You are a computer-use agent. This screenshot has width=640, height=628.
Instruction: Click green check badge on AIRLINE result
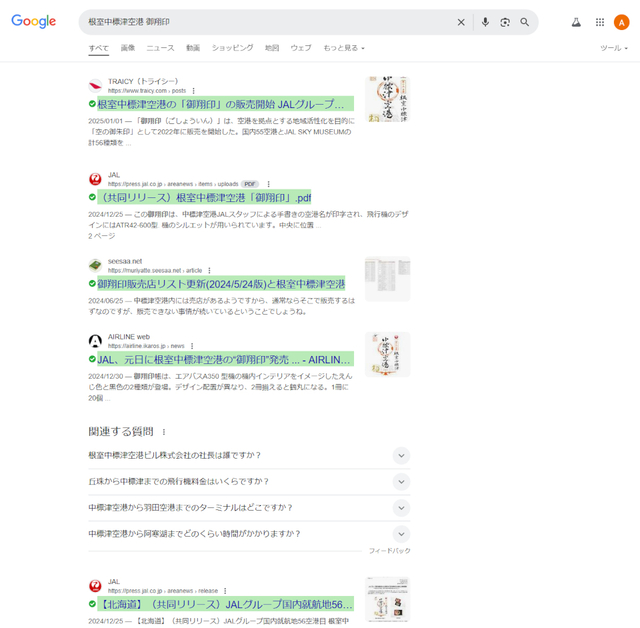pyautogui.click(x=92, y=359)
